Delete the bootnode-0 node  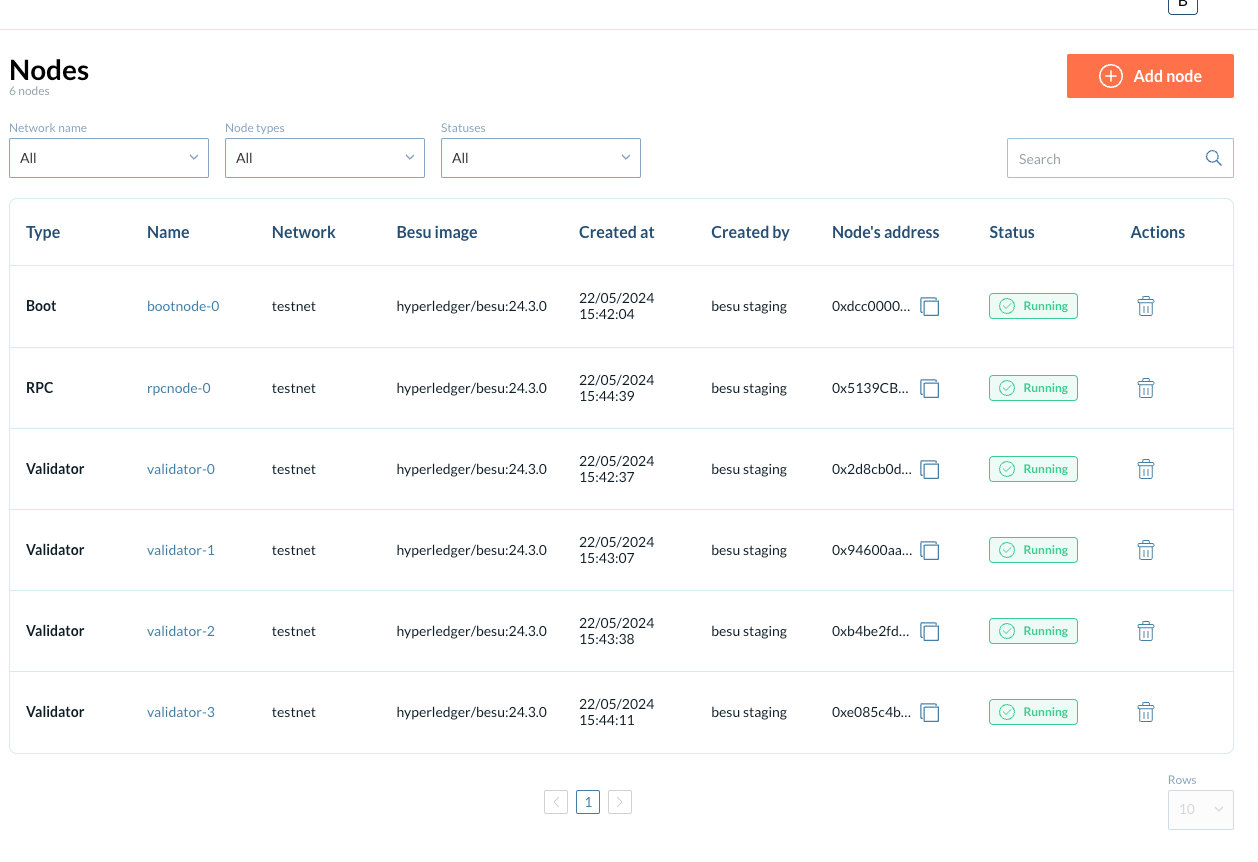tap(1146, 306)
